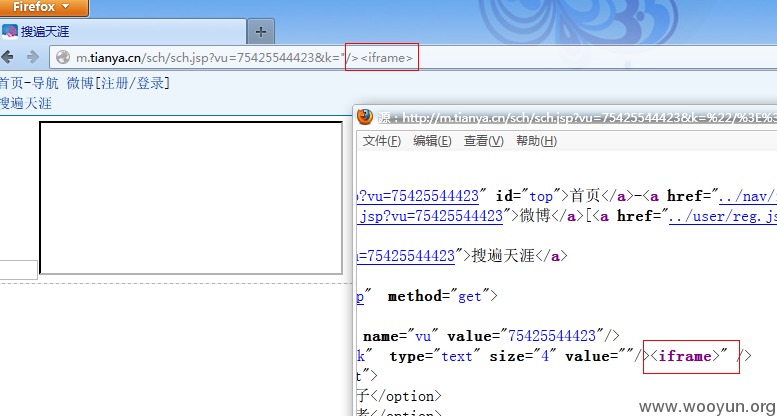Open the orange Firefox menu button
The width and height of the screenshot is (777, 416).
pos(44,7)
